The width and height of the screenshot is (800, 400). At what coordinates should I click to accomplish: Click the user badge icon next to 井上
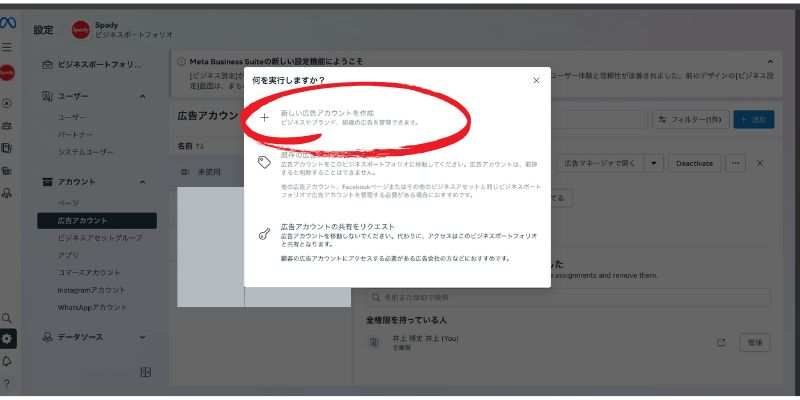tap(374, 342)
